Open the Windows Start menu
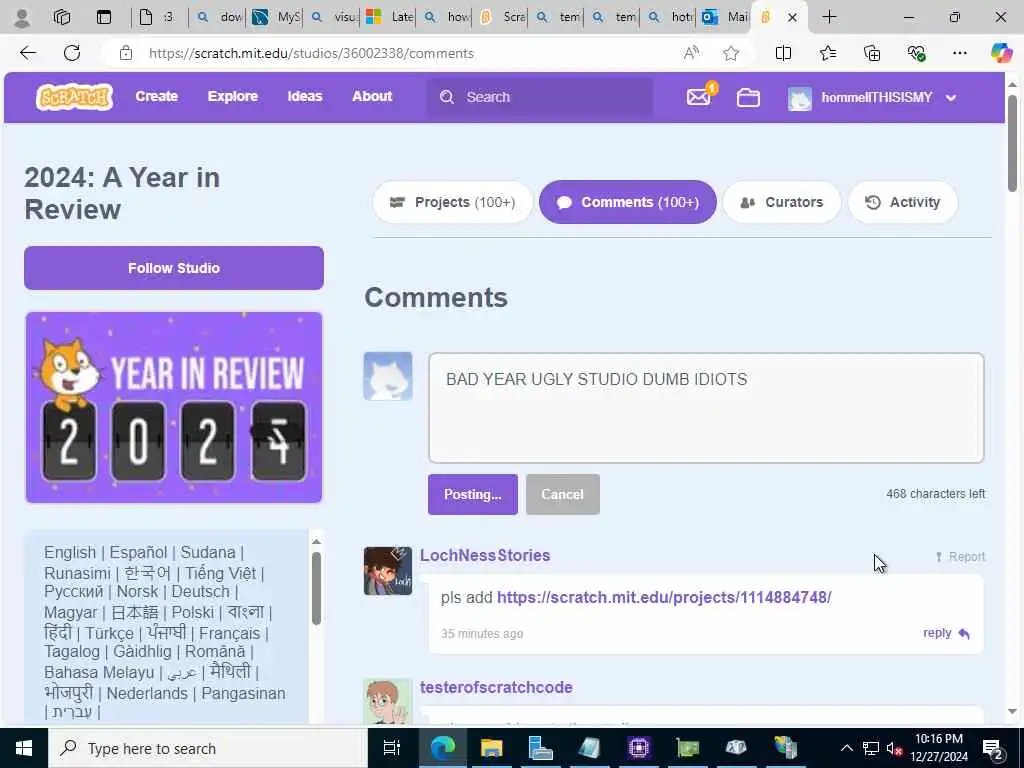1024x768 pixels. [24, 748]
